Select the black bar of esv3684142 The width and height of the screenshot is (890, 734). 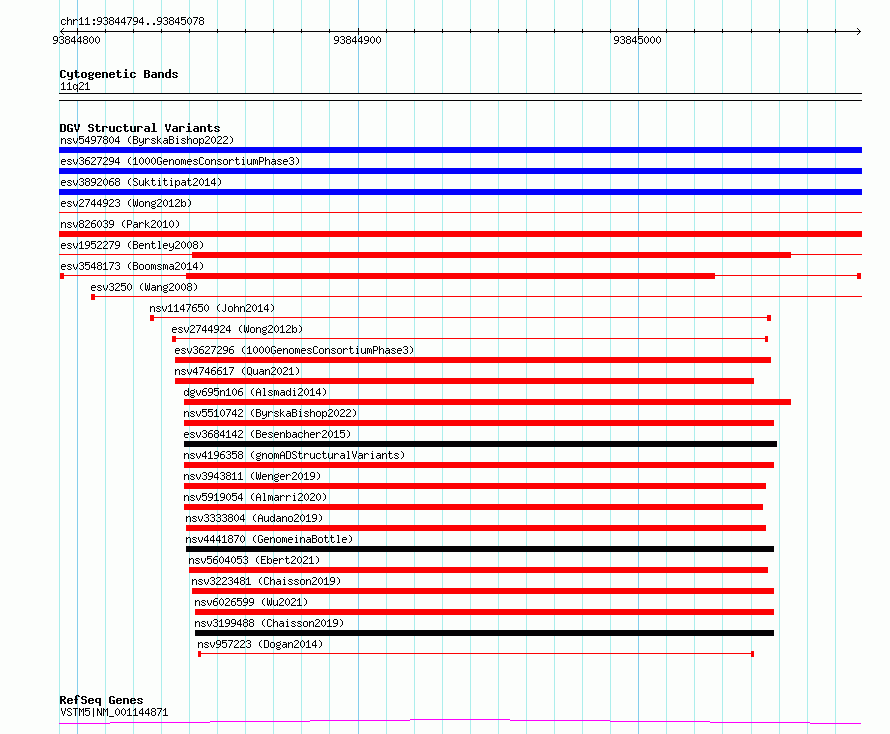(x=480, y=444)
